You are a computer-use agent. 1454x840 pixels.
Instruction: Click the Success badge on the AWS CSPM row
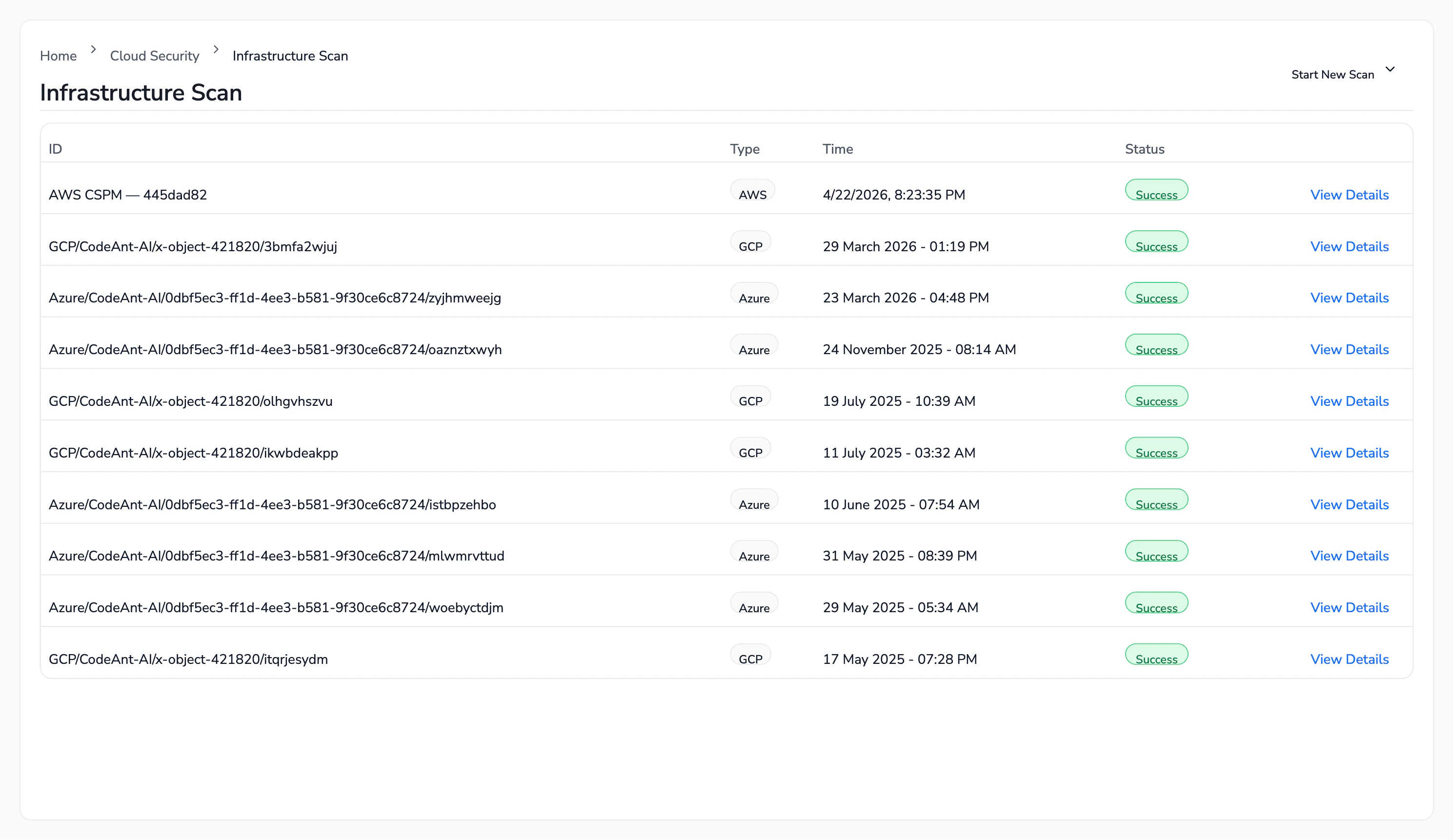[1156, 190]
